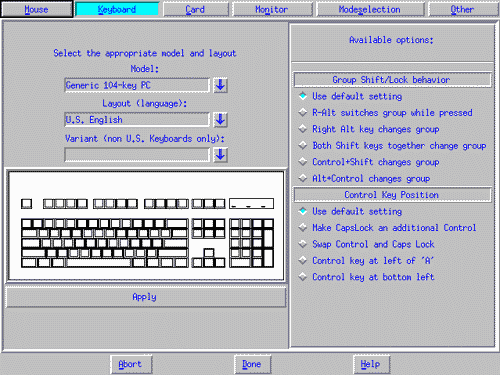Viewport: 500px width, 375px height.
Task: Click the Group Shift/Lock behavior header
Action: [392, 80]
